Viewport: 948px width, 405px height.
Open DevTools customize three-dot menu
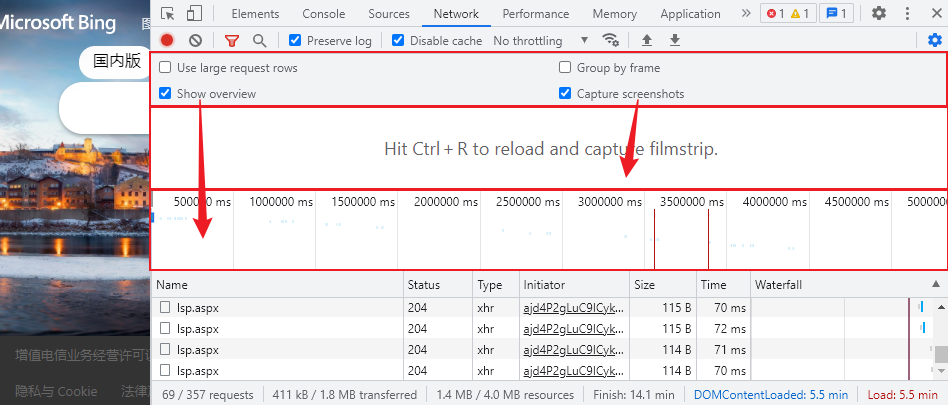pos(908,13)
